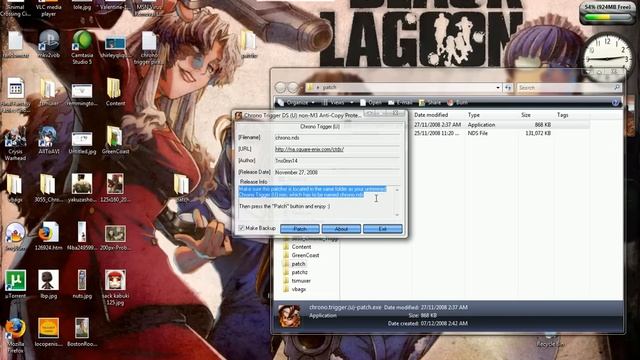Select the yakuzasho desktop image file
Image resolution: width=640 pixels, height=360 pixels.
pyautogui.click(x=82, y=188)
